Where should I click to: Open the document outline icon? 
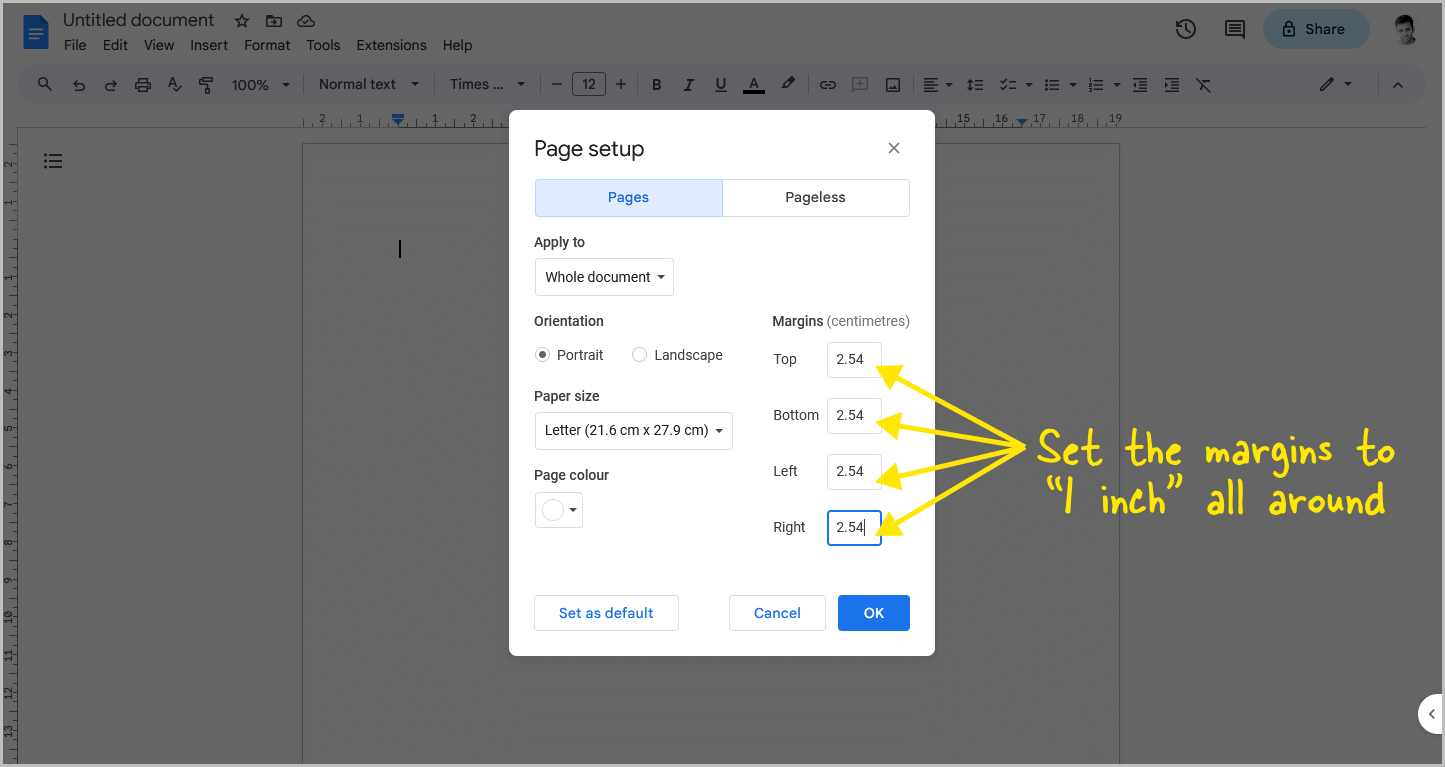[53, 161]
